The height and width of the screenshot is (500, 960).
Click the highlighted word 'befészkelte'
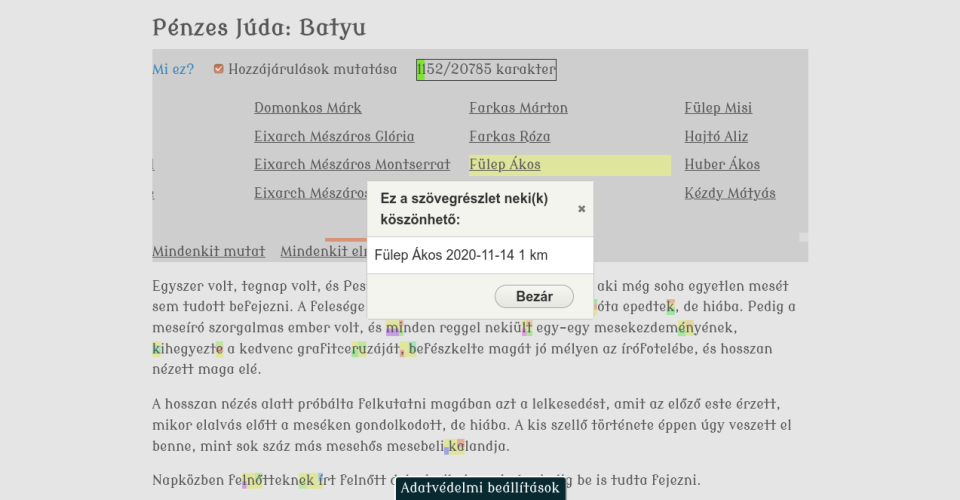446,349
